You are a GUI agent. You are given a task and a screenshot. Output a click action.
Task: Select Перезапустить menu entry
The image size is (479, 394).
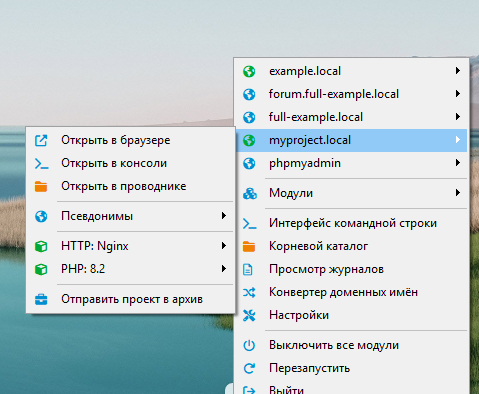[352, 368]
